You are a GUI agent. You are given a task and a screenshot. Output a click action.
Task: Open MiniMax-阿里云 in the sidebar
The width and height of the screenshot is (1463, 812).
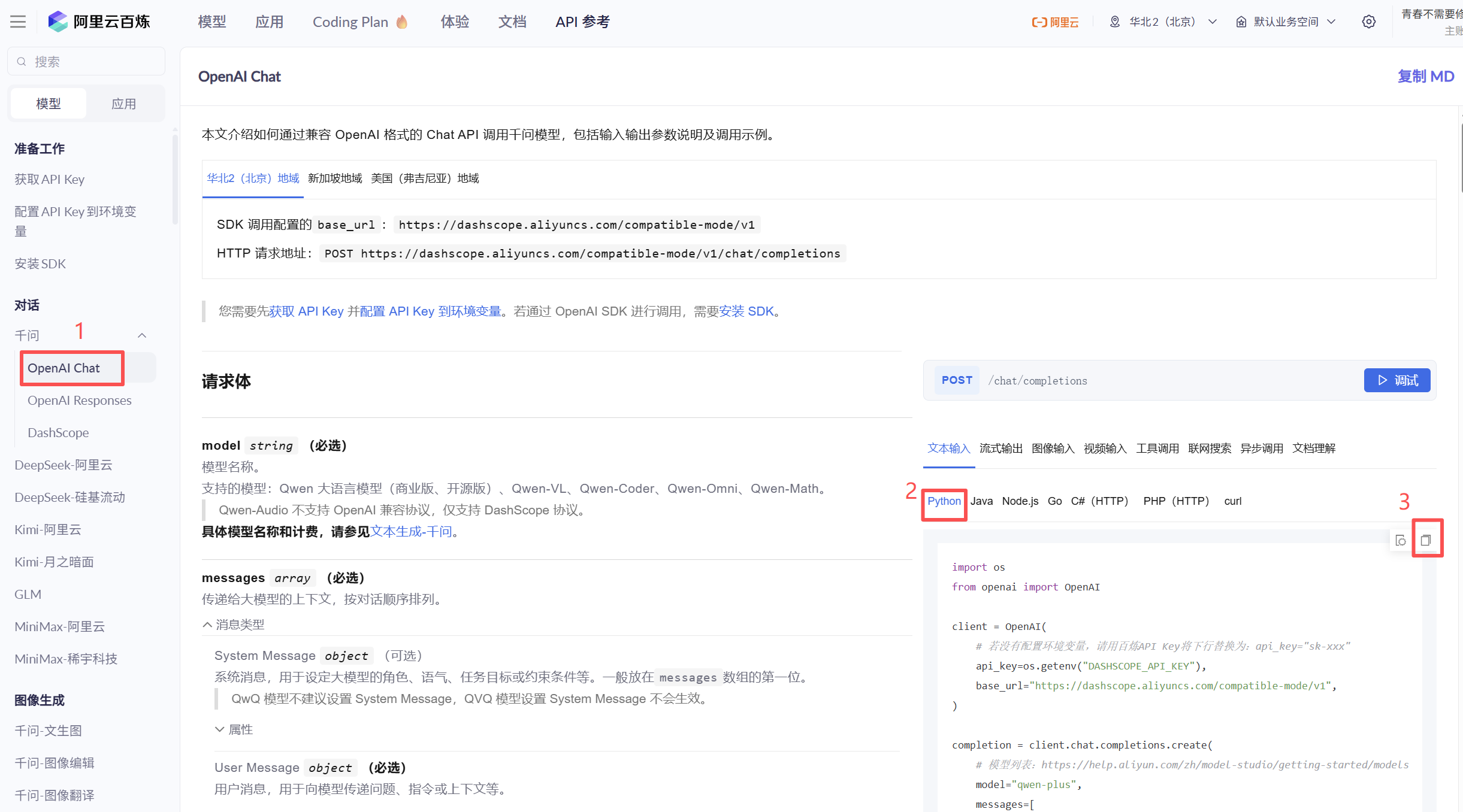(60, 627)
